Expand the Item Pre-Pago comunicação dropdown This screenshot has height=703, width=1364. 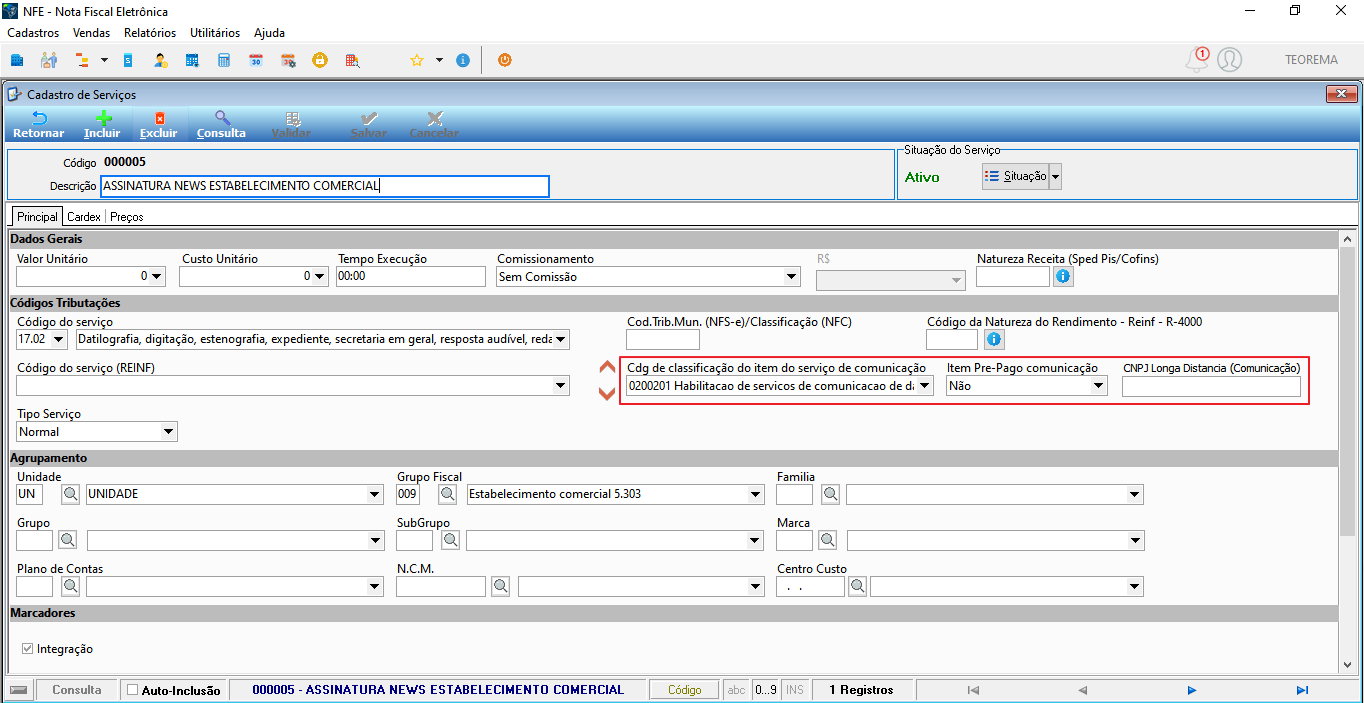[1098, 386]
